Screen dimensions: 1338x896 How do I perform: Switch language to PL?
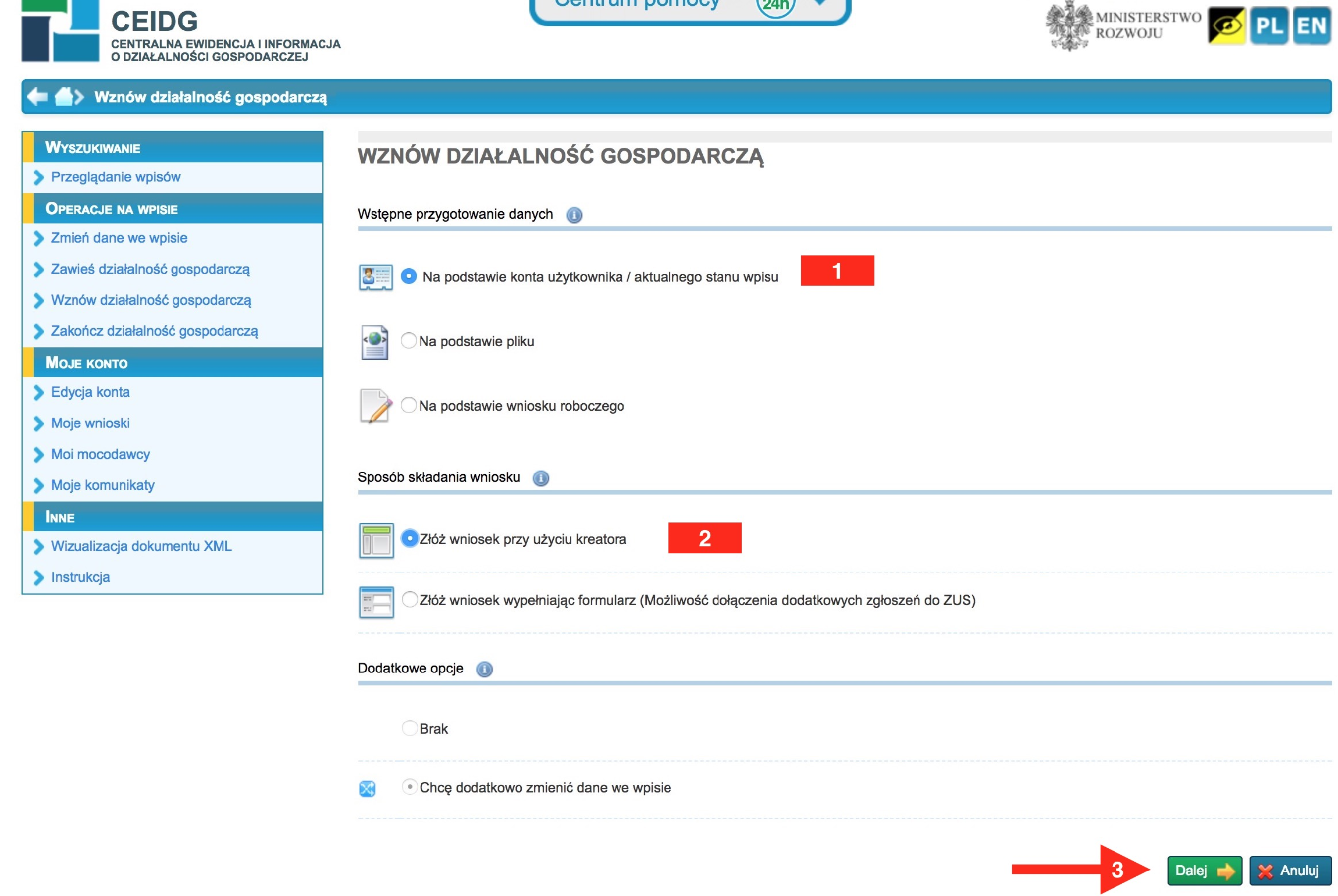point(1269,26)
